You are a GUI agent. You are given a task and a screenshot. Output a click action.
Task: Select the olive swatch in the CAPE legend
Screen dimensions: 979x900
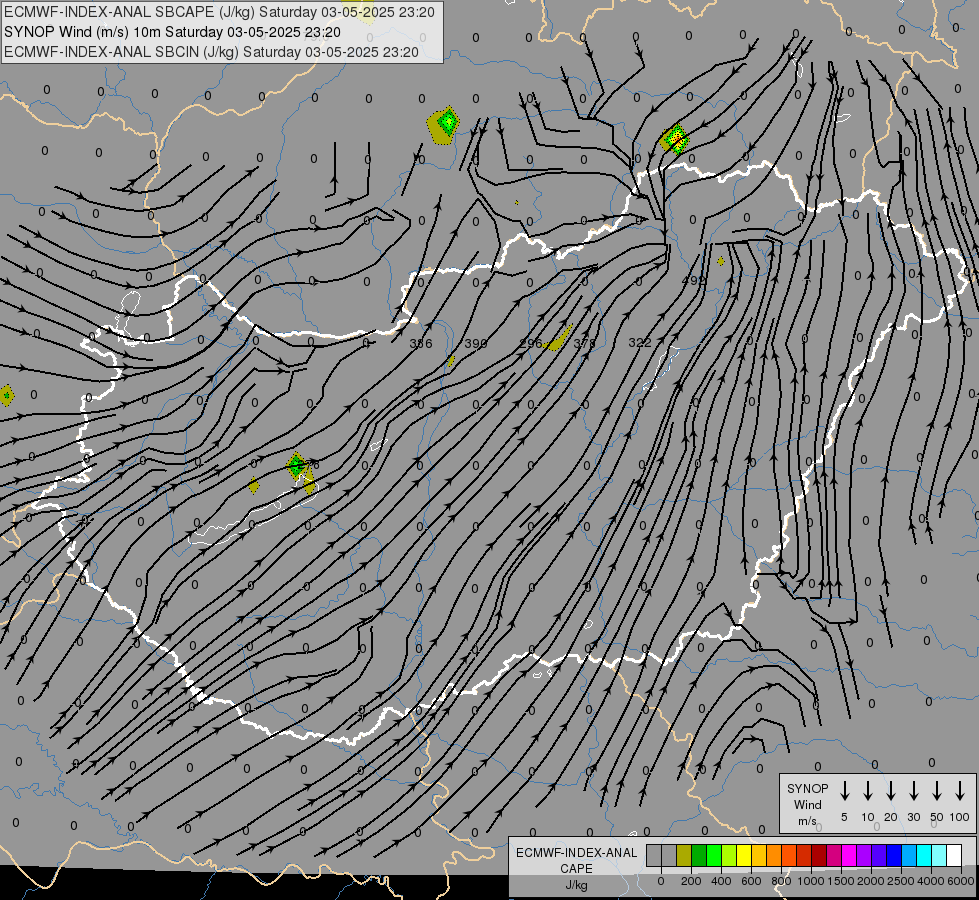pos(684,856)
